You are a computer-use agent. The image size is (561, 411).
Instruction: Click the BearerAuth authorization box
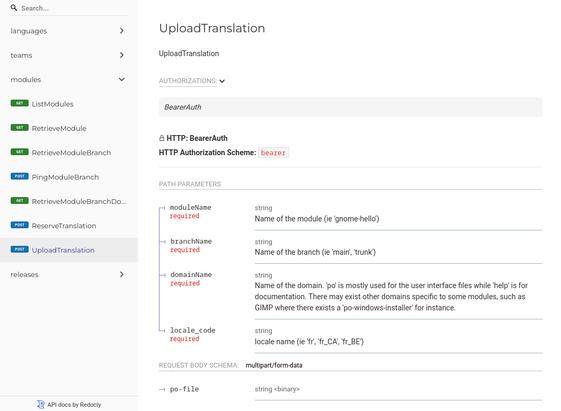[350, 107]
